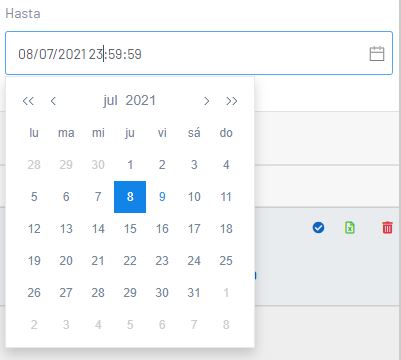Select August 1 greyed day after 31

pos(226,293)
